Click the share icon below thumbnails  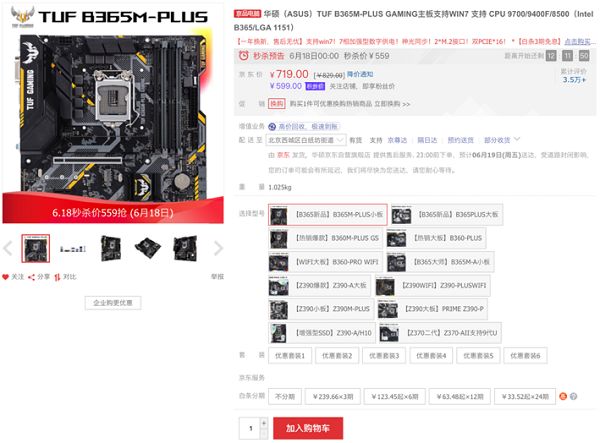point(31,277)
